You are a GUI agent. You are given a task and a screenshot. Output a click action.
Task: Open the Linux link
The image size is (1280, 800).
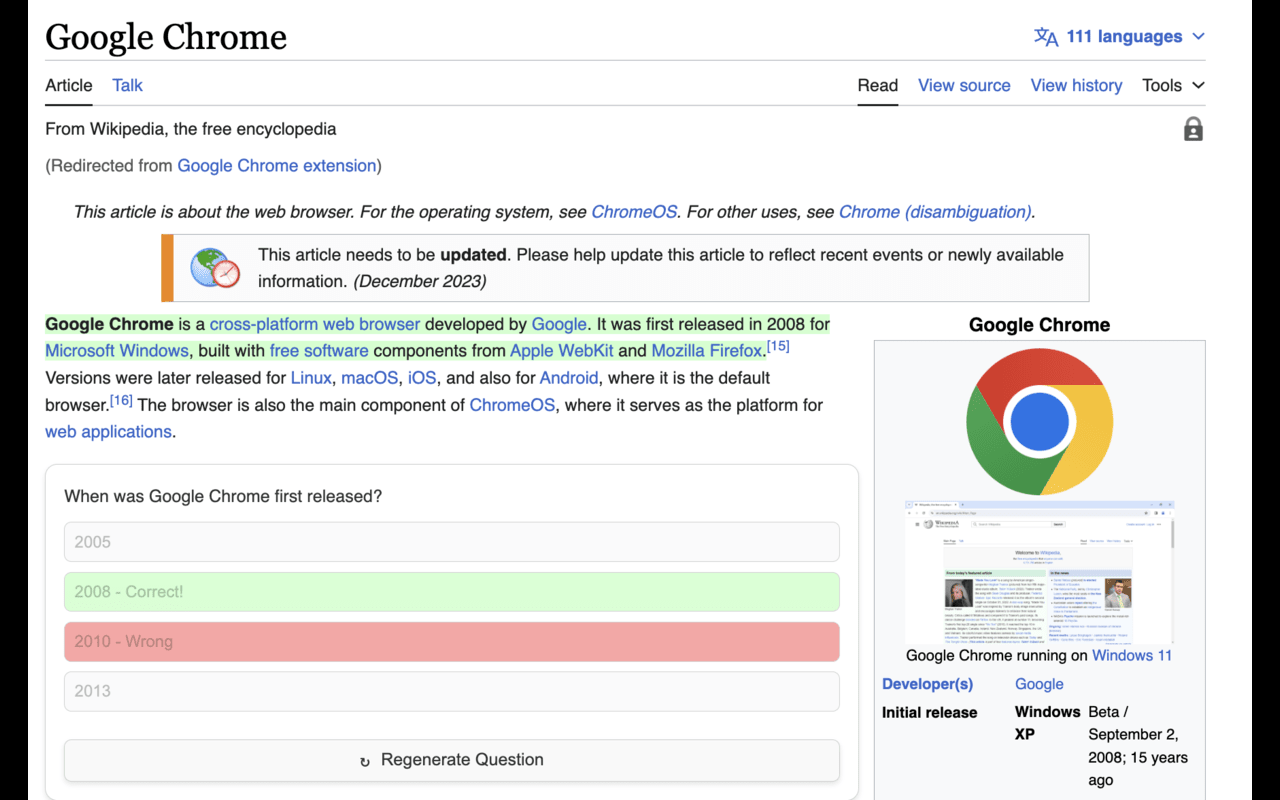coord(311,378)
